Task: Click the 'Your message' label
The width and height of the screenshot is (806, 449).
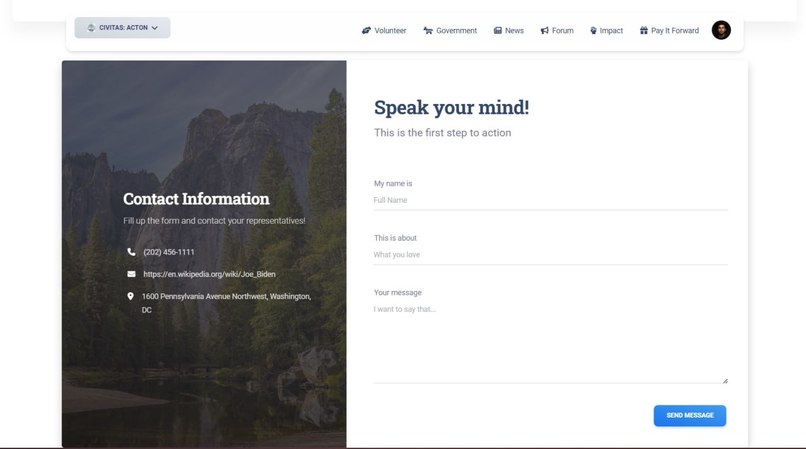Action: coord(397,293)
